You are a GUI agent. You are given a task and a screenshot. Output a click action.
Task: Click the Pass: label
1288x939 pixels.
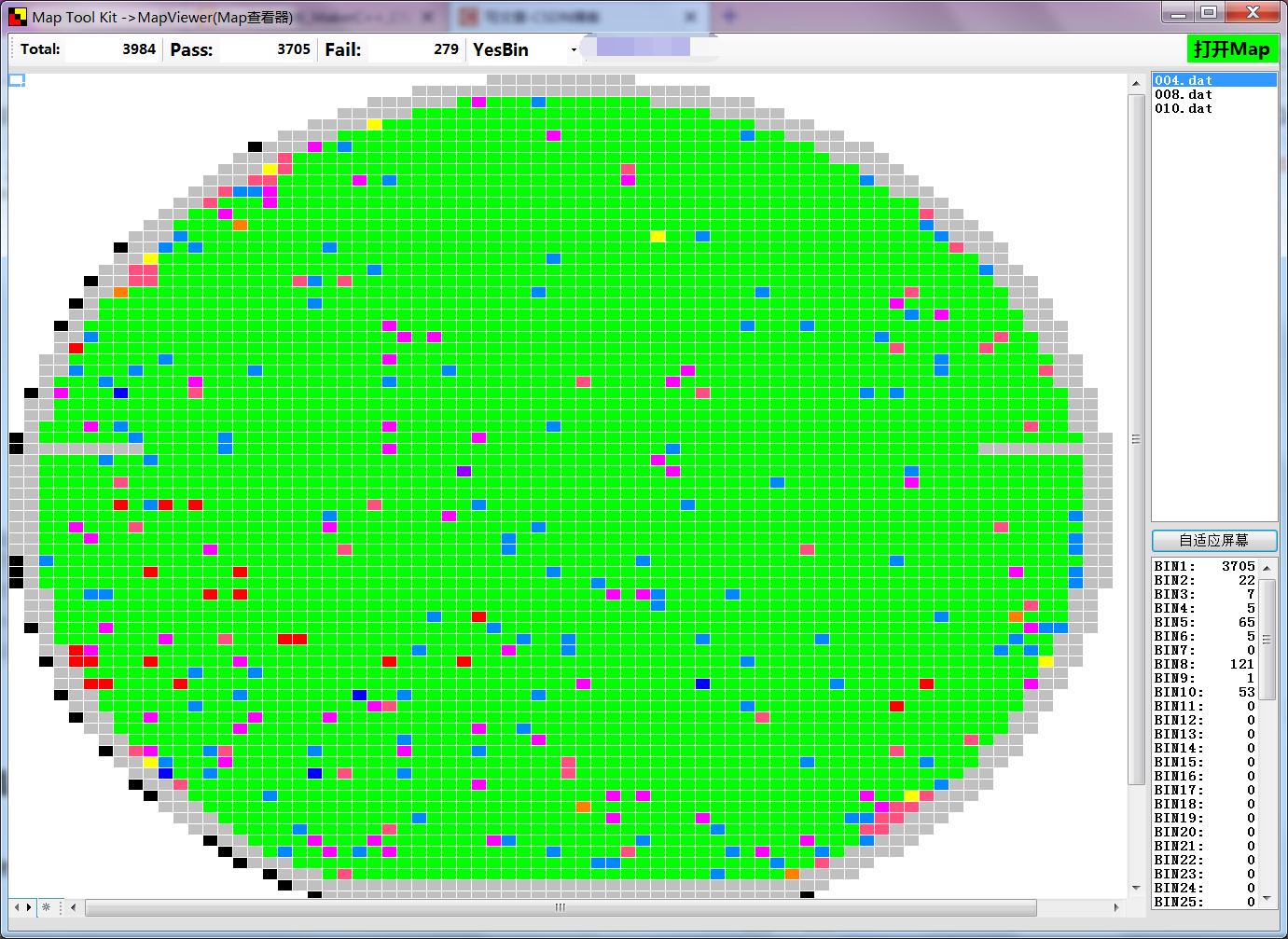point(191,50)
